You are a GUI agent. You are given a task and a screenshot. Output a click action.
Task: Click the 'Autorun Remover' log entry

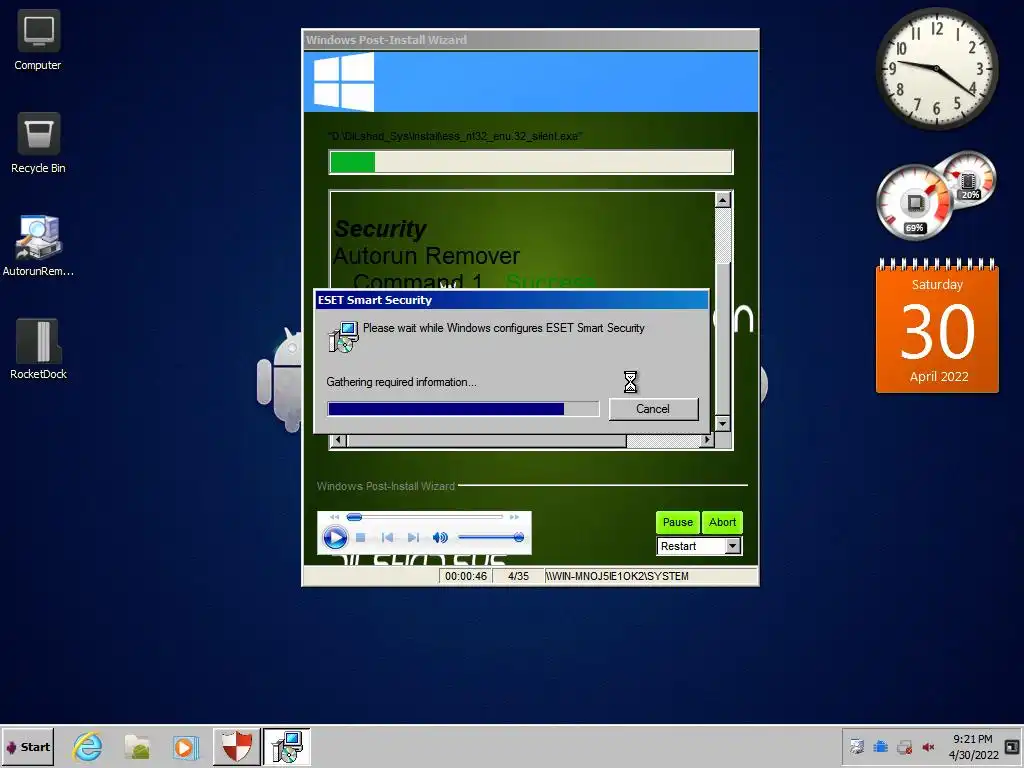426,255
